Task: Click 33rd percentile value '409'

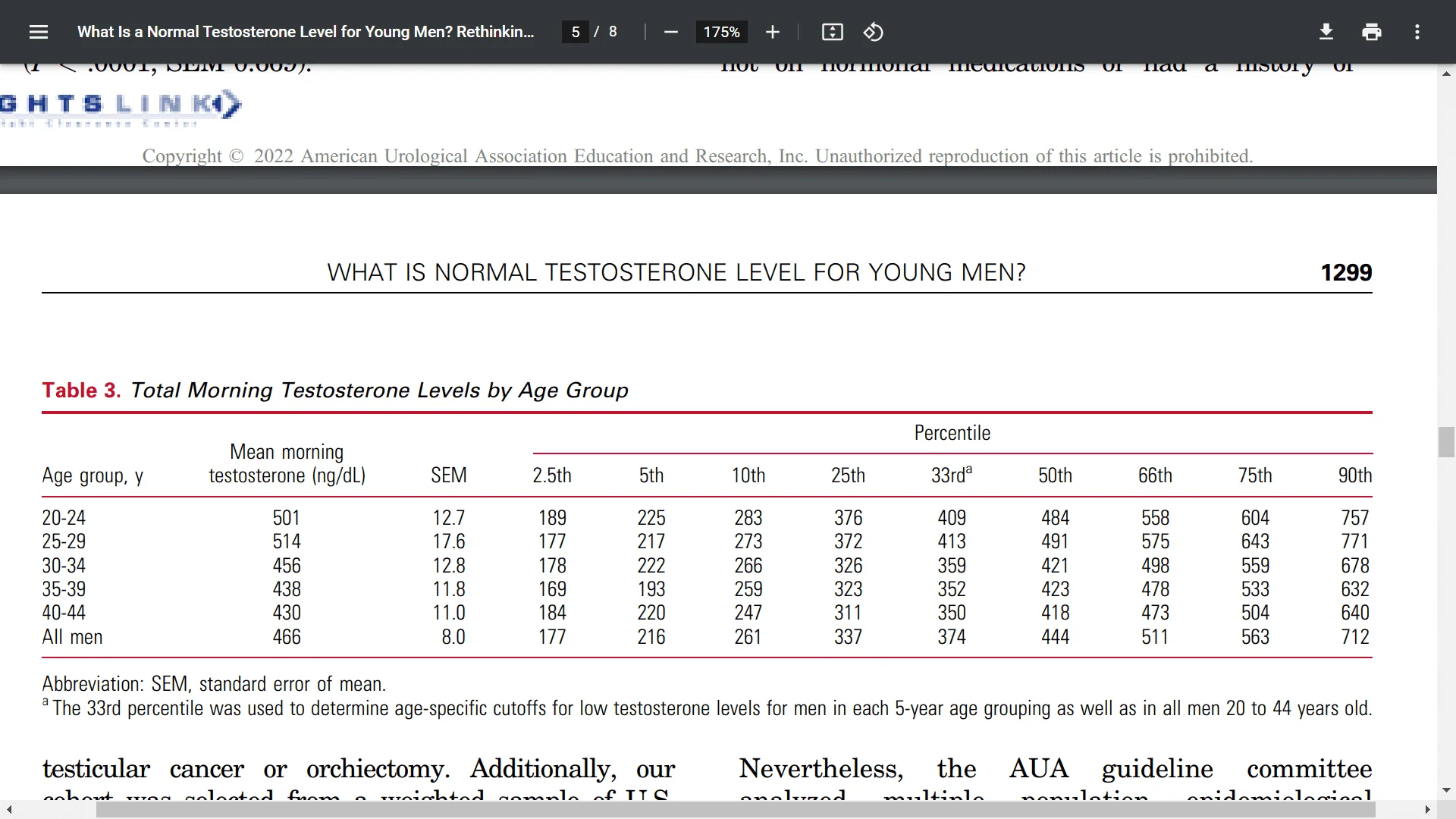Action: (x=952, y=518)
